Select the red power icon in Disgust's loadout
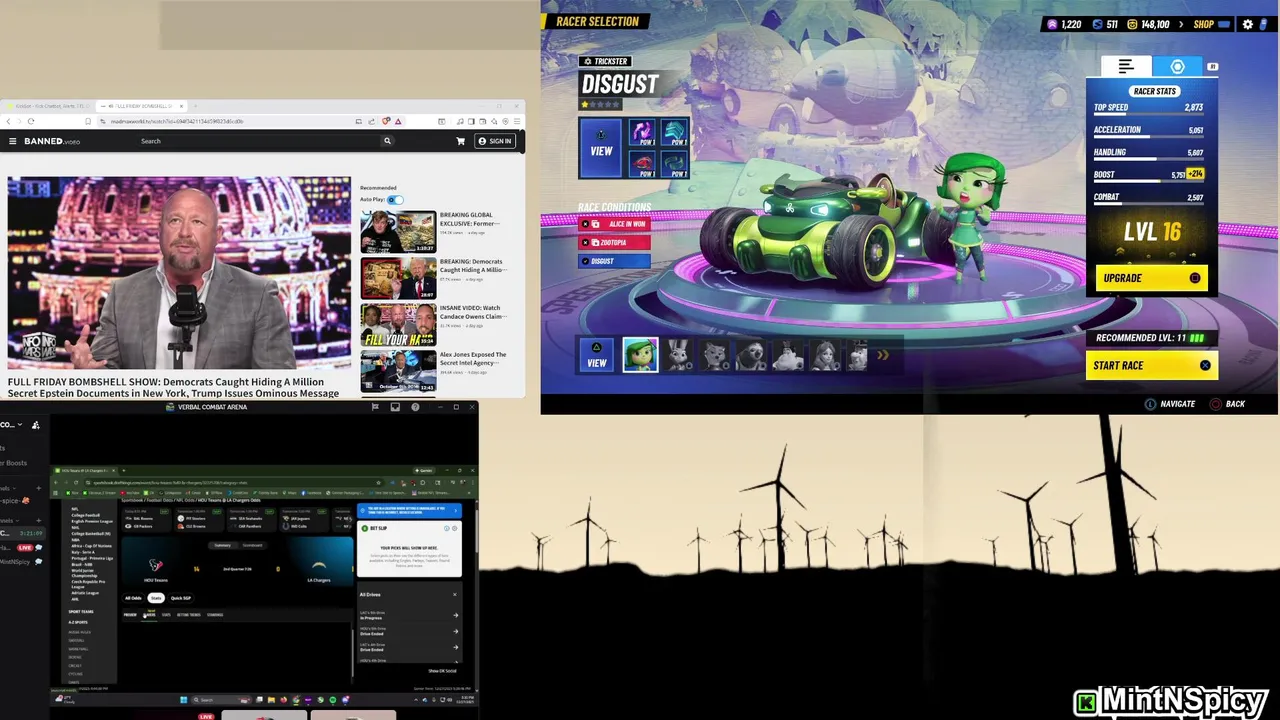 641,163
